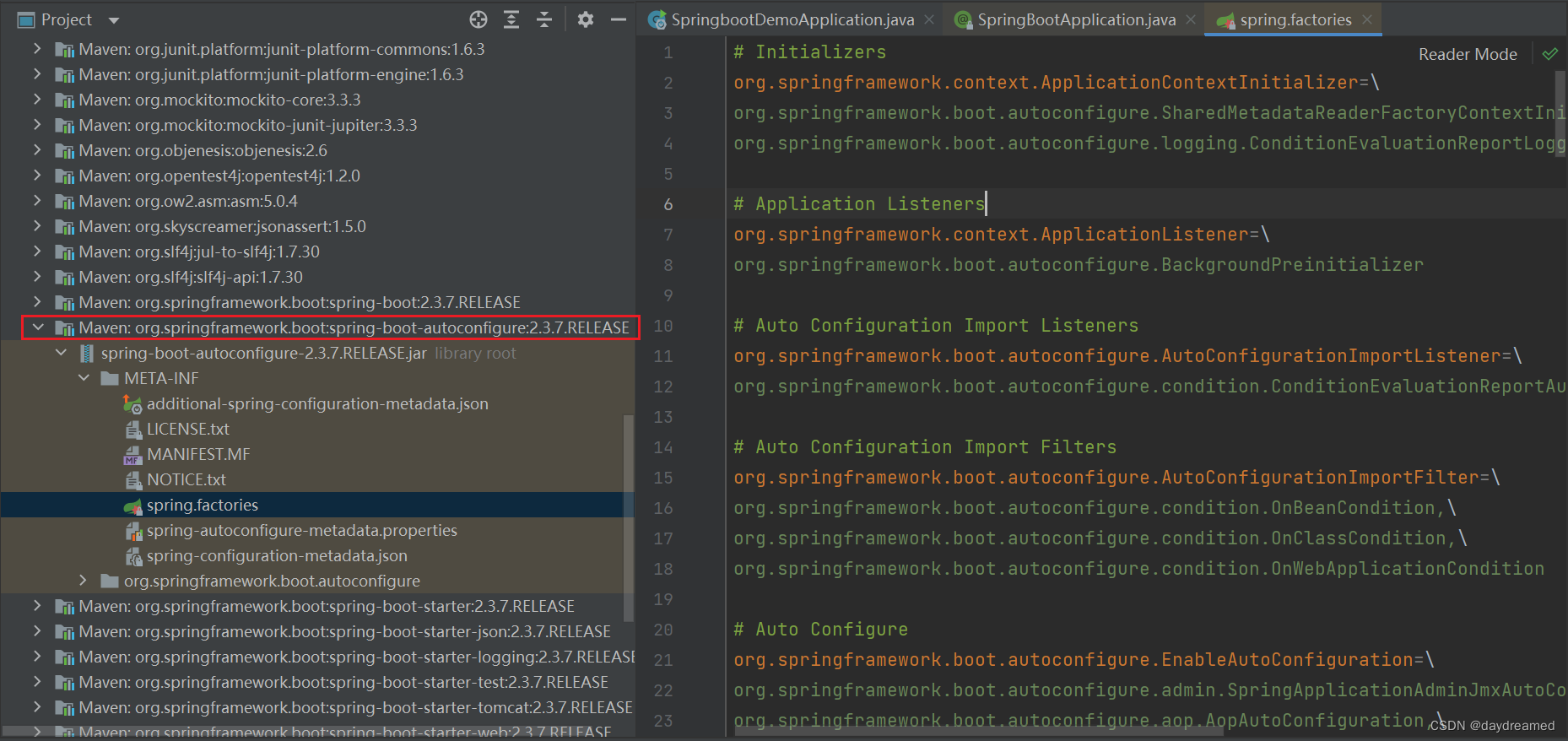Viewport: 1568px width, 741px height.
Task: Select LICENSE.txt in the project tree
Action: [188, 429]
